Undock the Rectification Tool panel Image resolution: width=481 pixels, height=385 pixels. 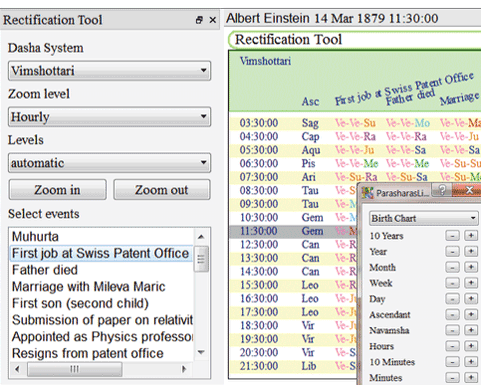point(199,20)
